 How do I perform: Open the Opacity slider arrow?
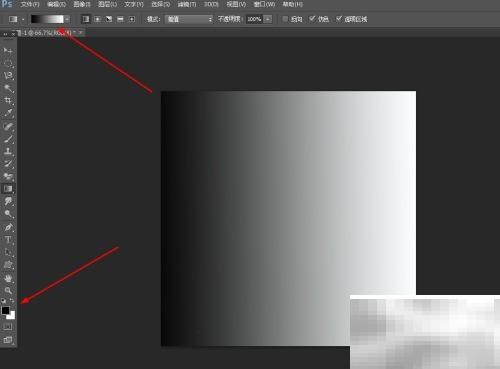tap(268, 19)
